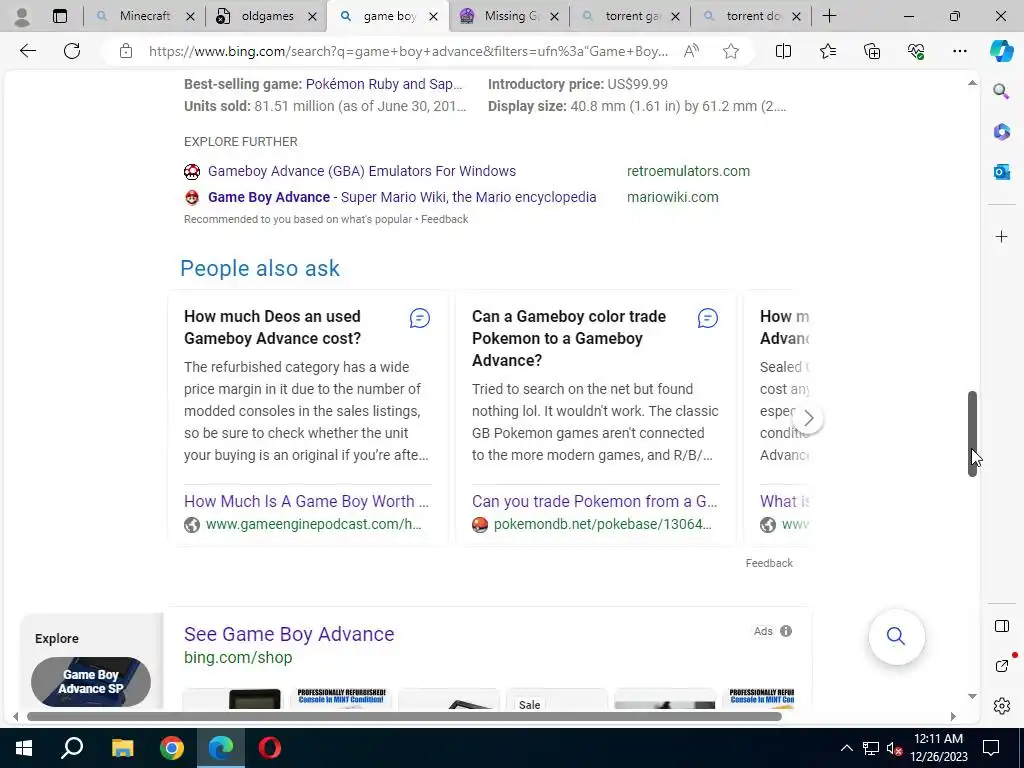Show hidden system tray icons chevron

[846, 748]
